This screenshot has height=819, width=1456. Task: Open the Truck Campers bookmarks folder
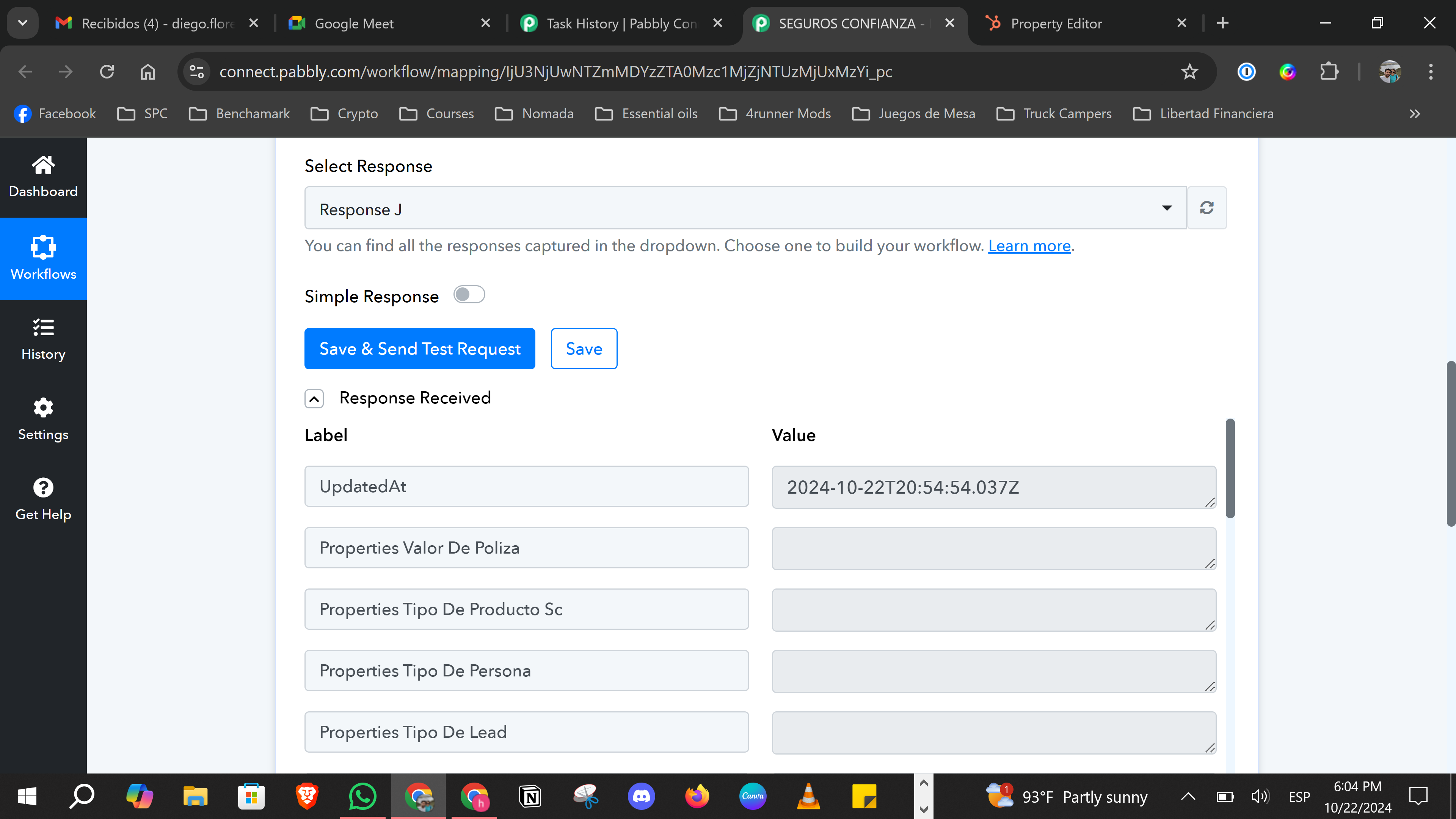tap(1054, 114)
